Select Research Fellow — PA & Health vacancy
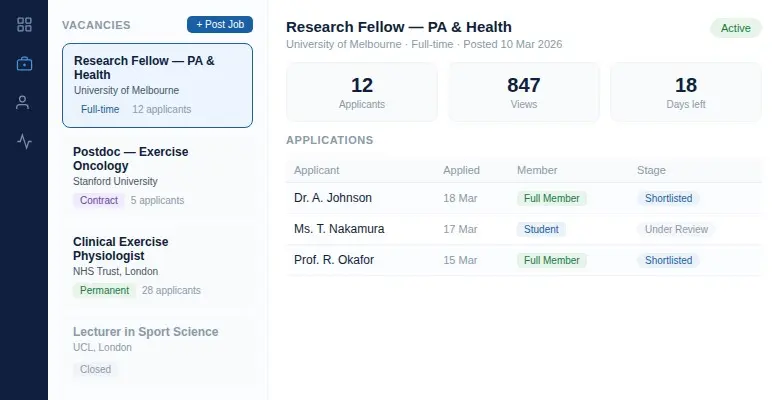780x400 pixels. 157,86
